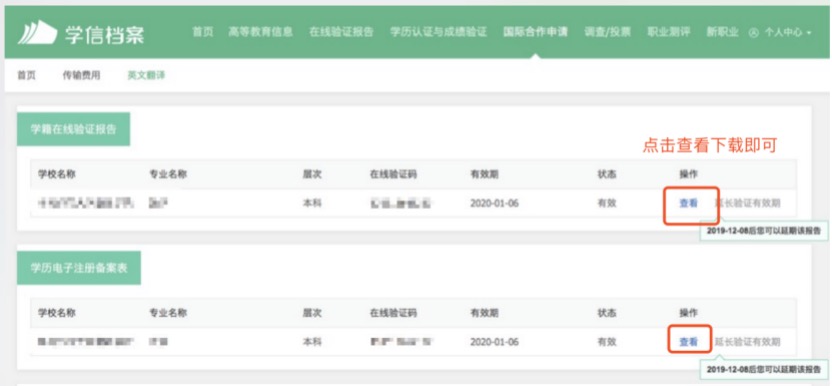
Task: Click 操作 header in 学历电子注册备案表 table
Action: click(x=688, y=313)
